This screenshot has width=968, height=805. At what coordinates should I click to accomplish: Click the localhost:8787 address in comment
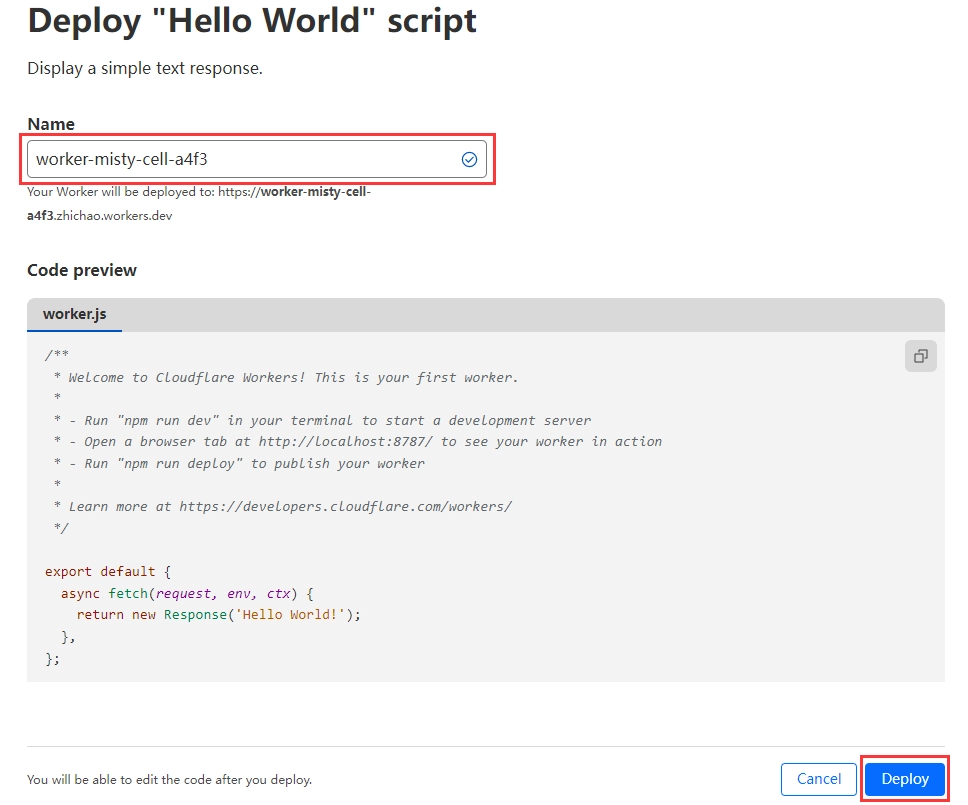[347, 441]
